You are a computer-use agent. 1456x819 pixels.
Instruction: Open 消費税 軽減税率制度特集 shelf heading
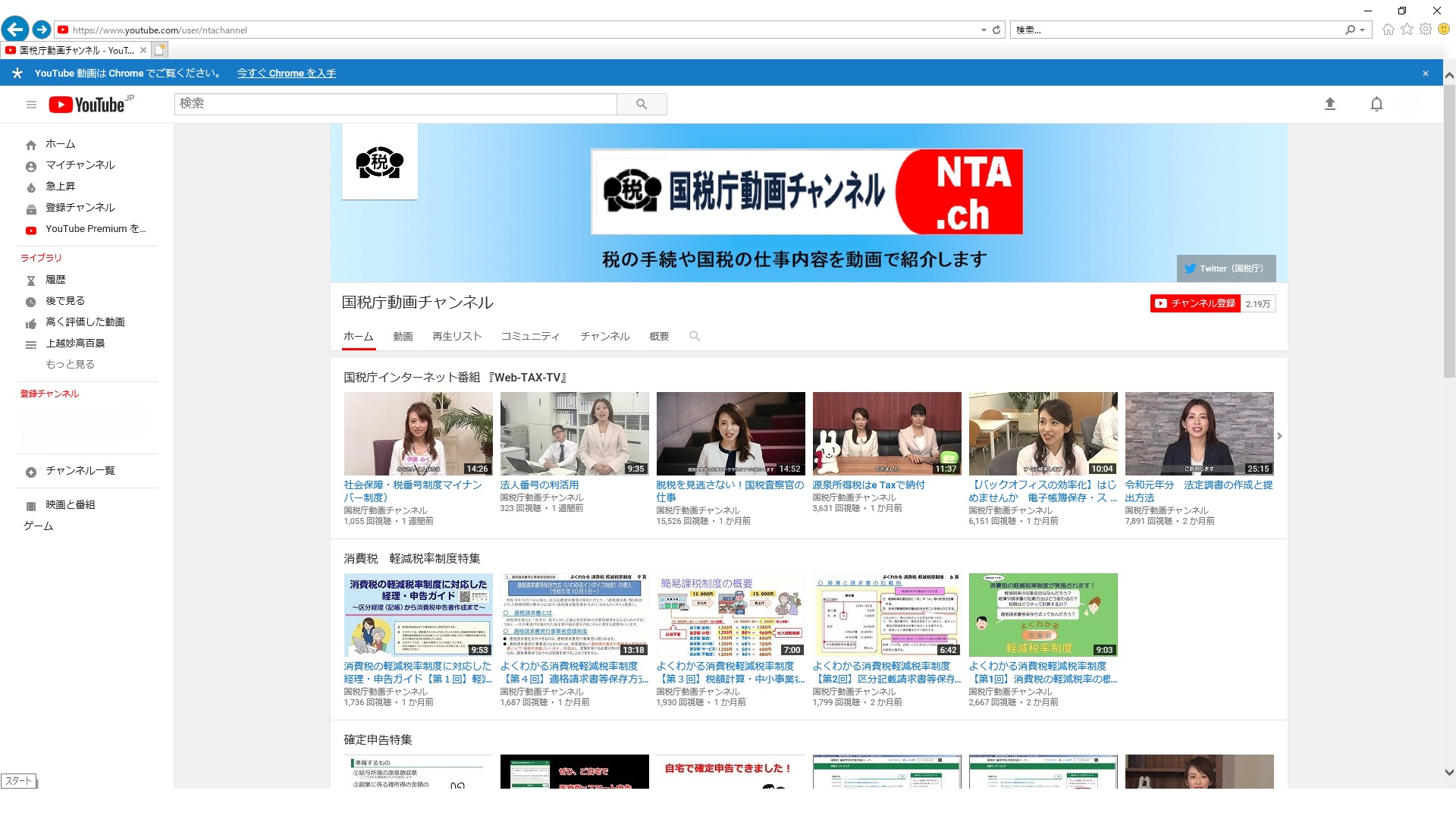[412, 559]
